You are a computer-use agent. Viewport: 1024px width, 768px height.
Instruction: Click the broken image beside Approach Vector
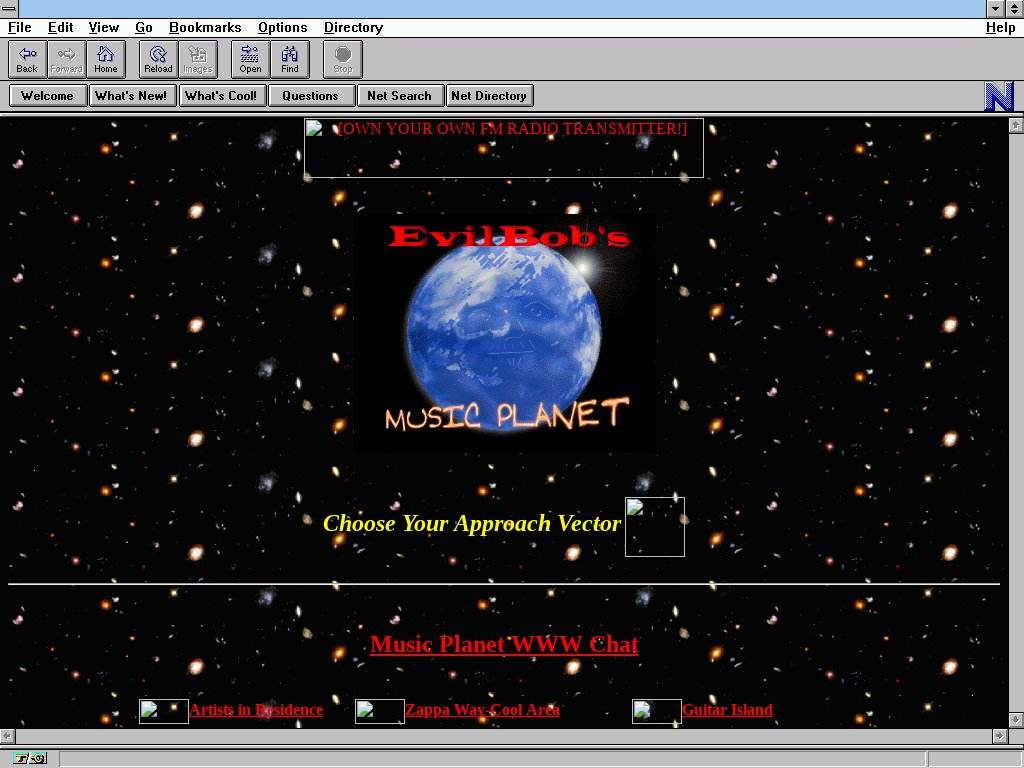point(654,527)
